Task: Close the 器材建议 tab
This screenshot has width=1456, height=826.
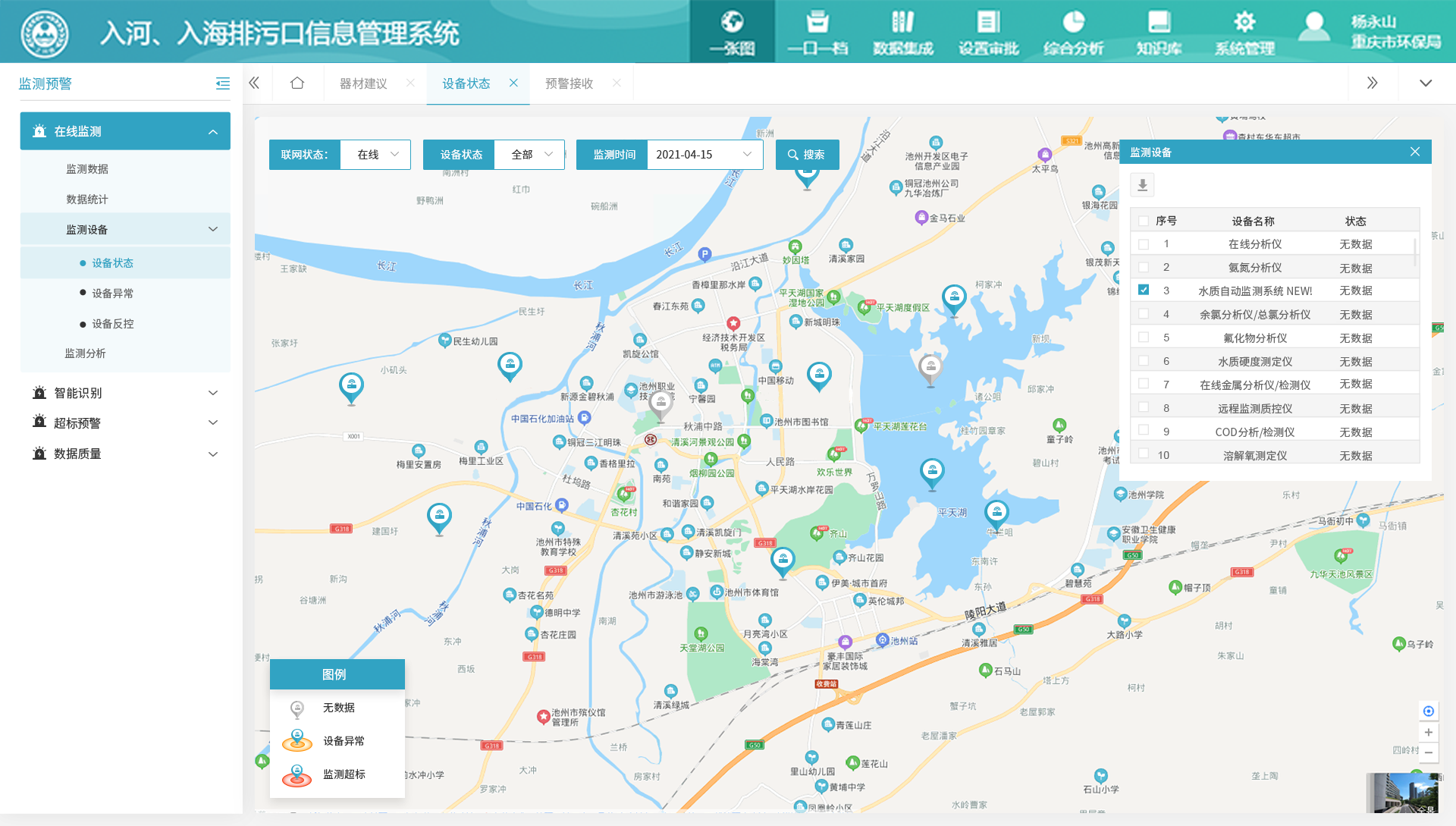Action: 410,83
